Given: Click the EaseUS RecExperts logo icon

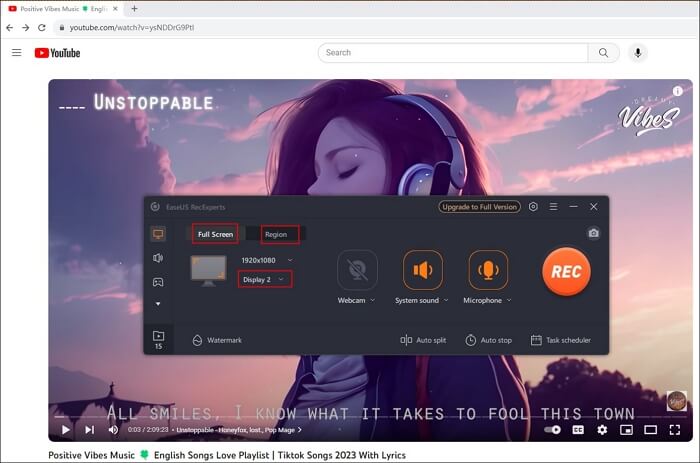Looking at the screenshot, I should pyautogui.click(x=155, y=207).
